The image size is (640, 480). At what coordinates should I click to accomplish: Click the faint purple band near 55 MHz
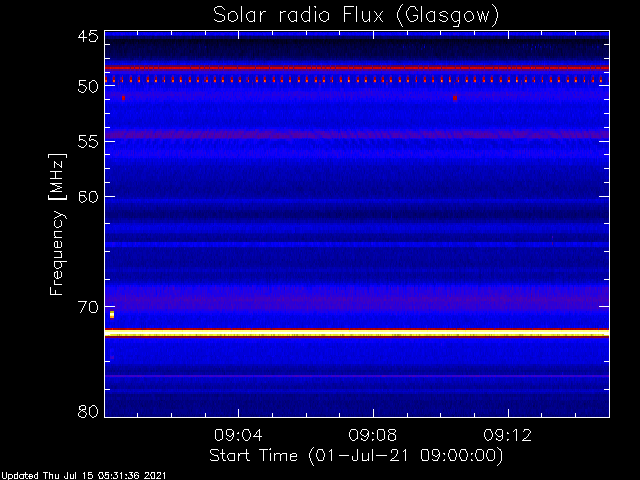click(357, 134)
